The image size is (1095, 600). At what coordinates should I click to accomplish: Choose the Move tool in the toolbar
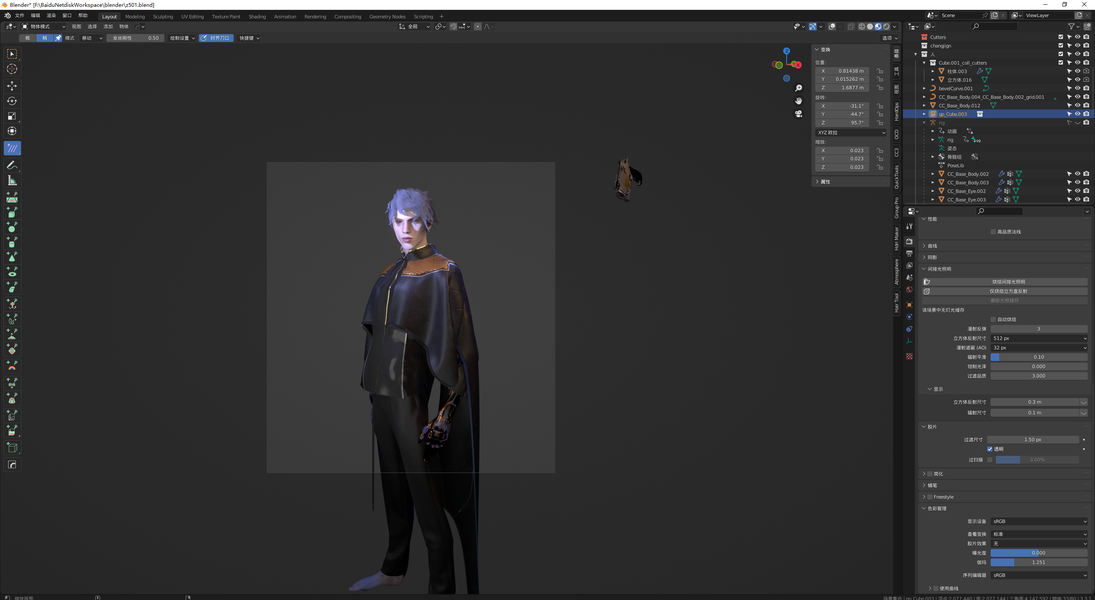coord(12,85)
